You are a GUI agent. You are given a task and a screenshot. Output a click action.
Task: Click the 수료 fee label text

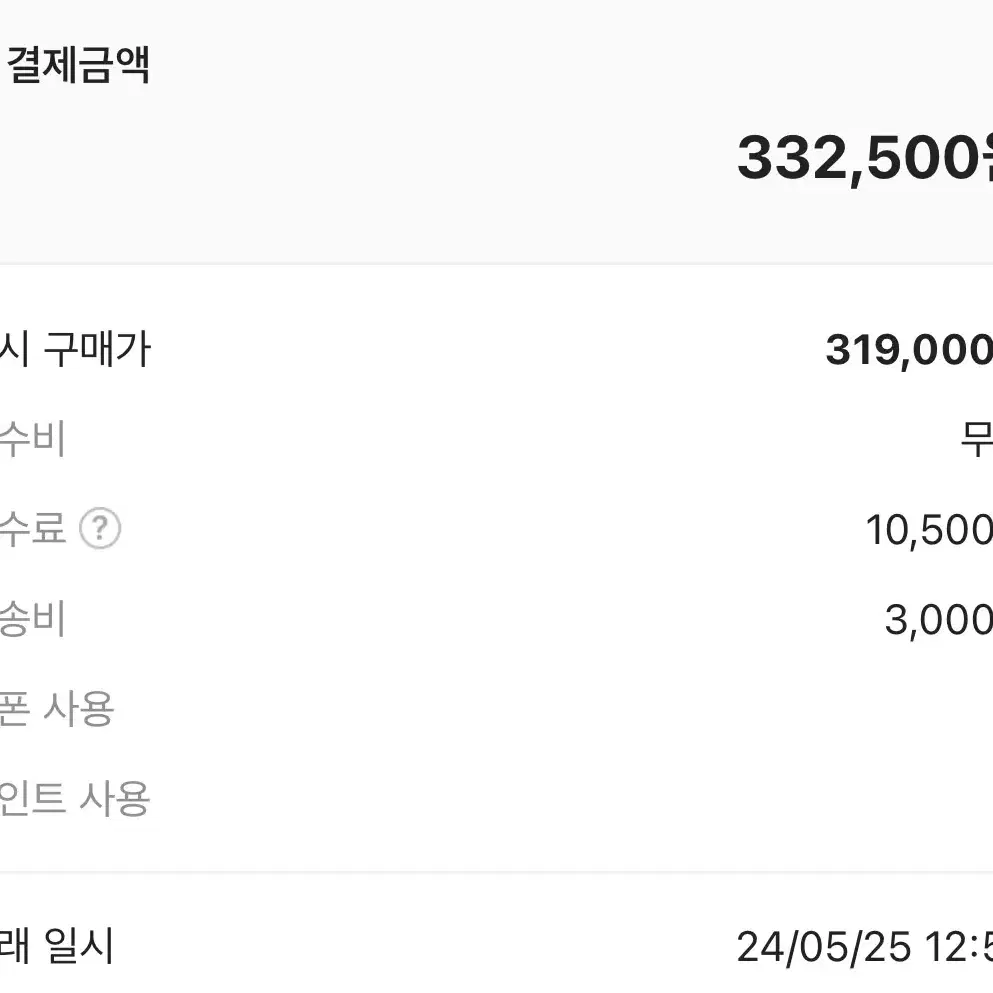(x=32, y=528)
